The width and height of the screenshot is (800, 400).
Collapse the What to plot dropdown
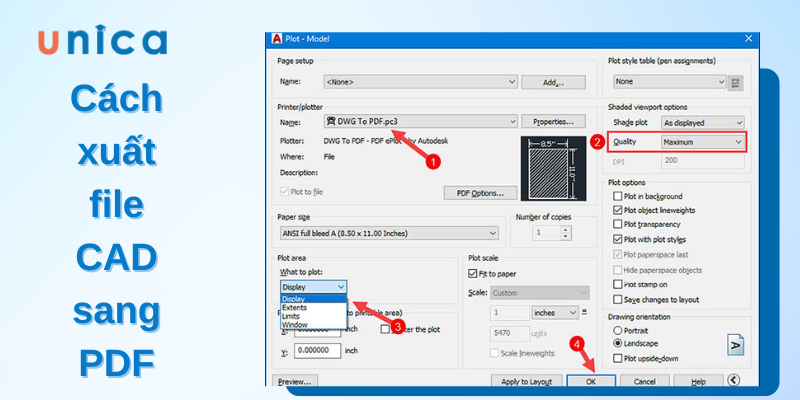tap(313, 287)
